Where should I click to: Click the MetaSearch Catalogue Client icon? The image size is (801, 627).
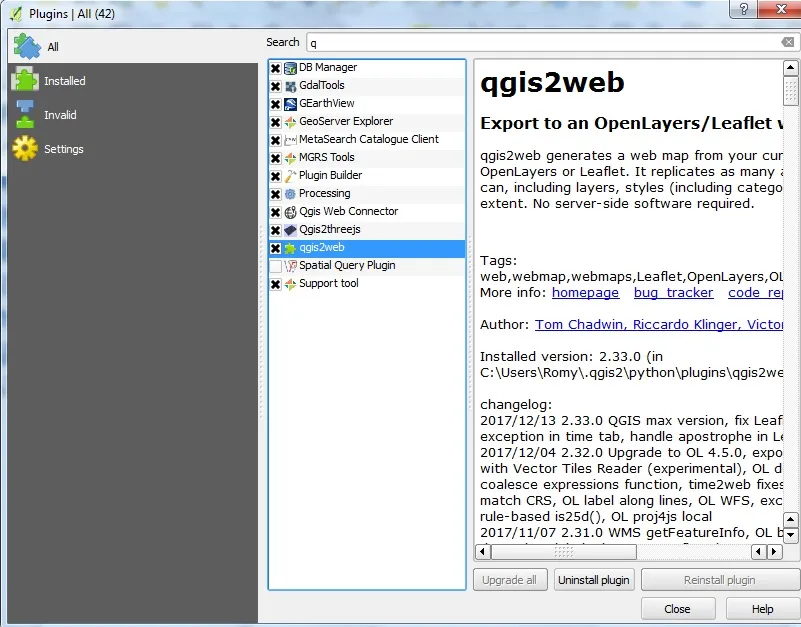coord(290,140)
